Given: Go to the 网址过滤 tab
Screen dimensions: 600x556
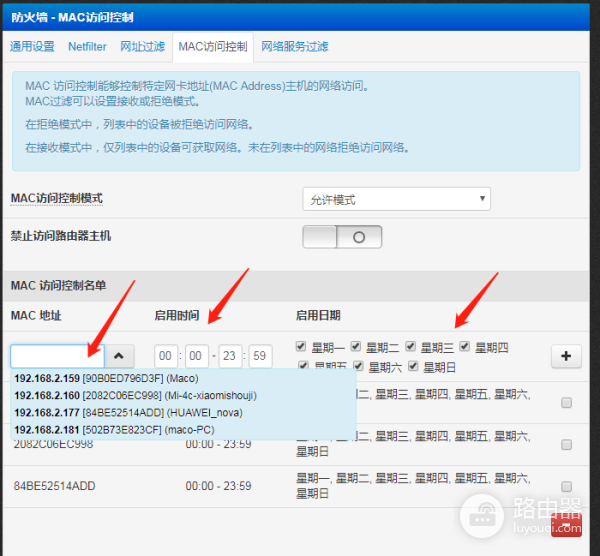Looking at the screenshot, I should [x=141, y=47].
